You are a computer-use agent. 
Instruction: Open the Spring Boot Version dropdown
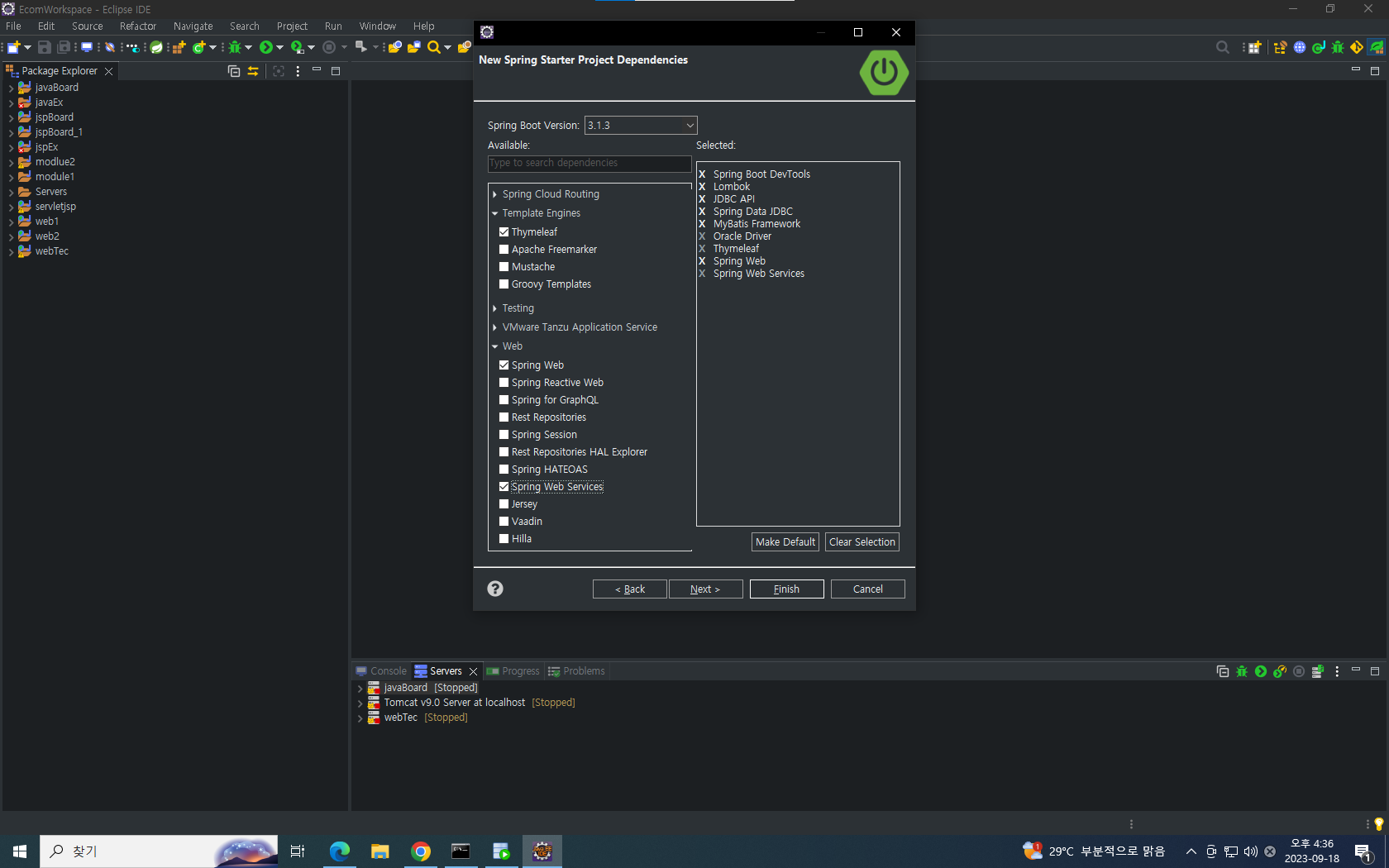641,126
